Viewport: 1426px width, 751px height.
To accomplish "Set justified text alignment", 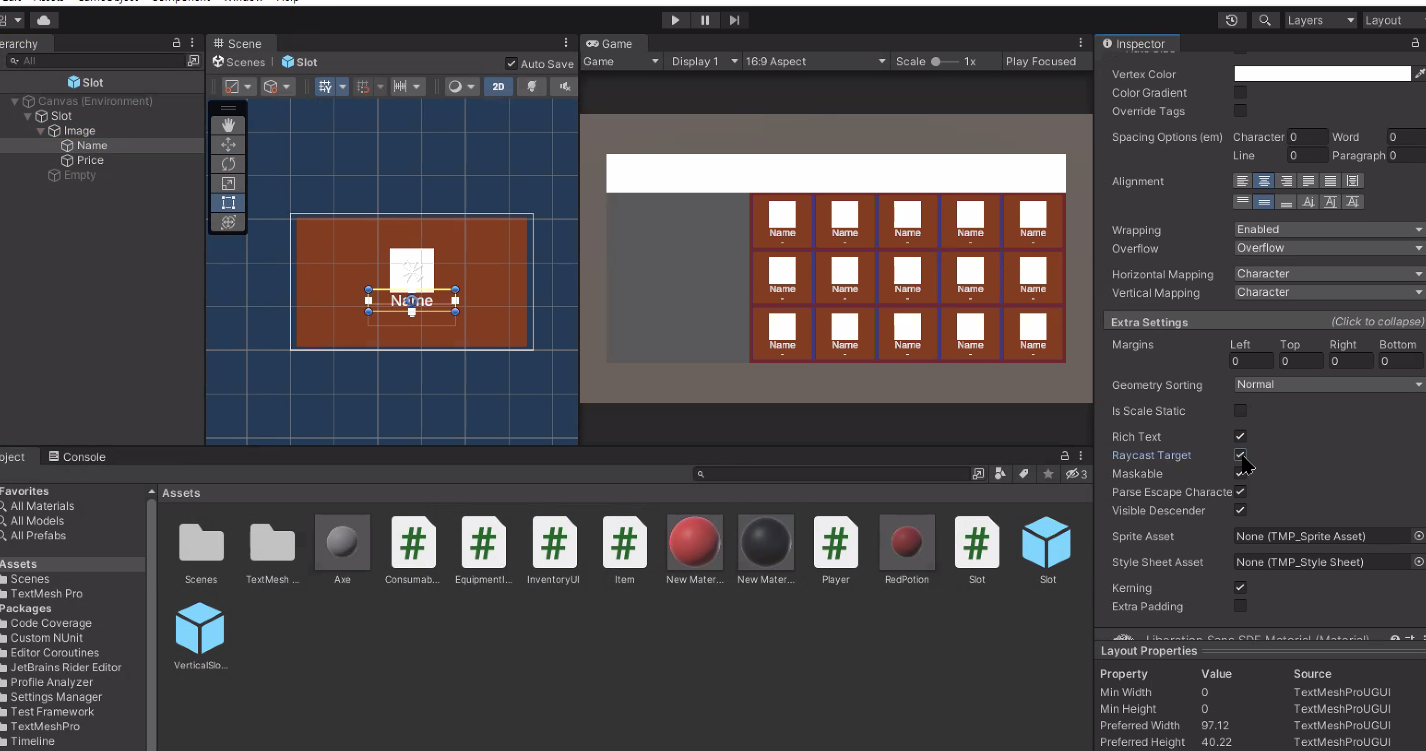I will [x=1308, y=181].
